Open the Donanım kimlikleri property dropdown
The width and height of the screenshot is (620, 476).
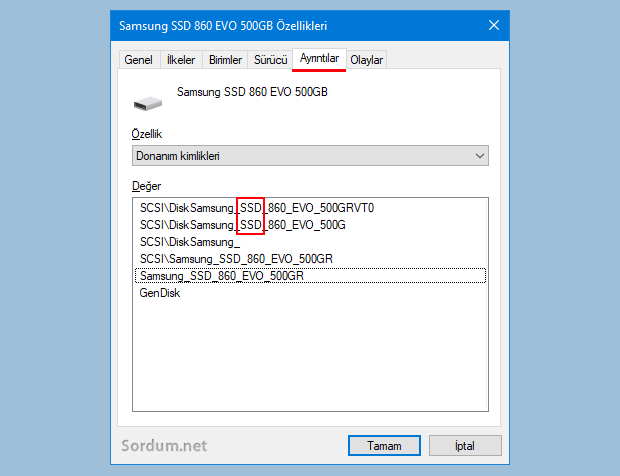pyautogui.click(x=310, y=156)
